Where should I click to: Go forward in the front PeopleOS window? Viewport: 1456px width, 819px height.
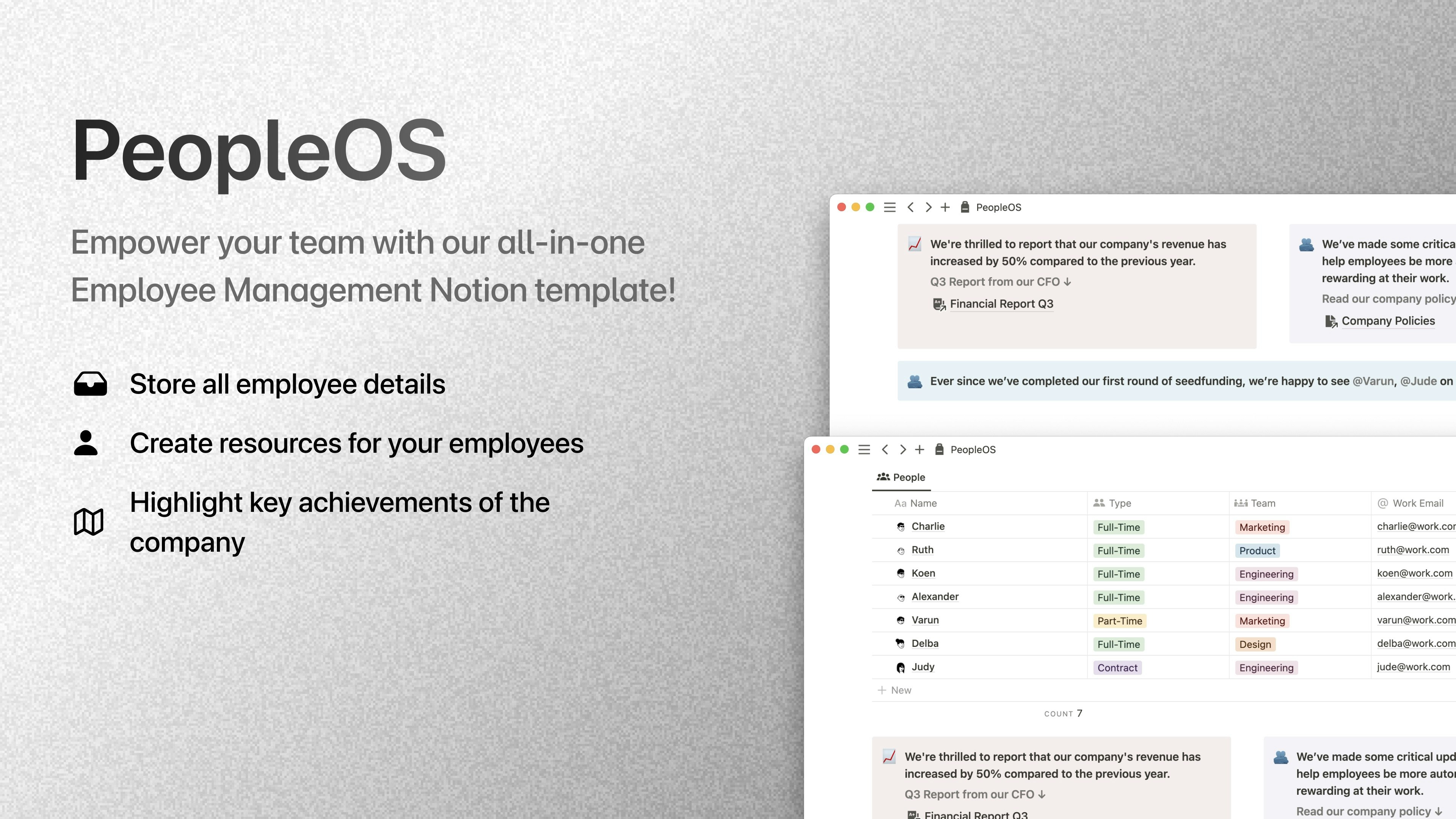(903, 449)
